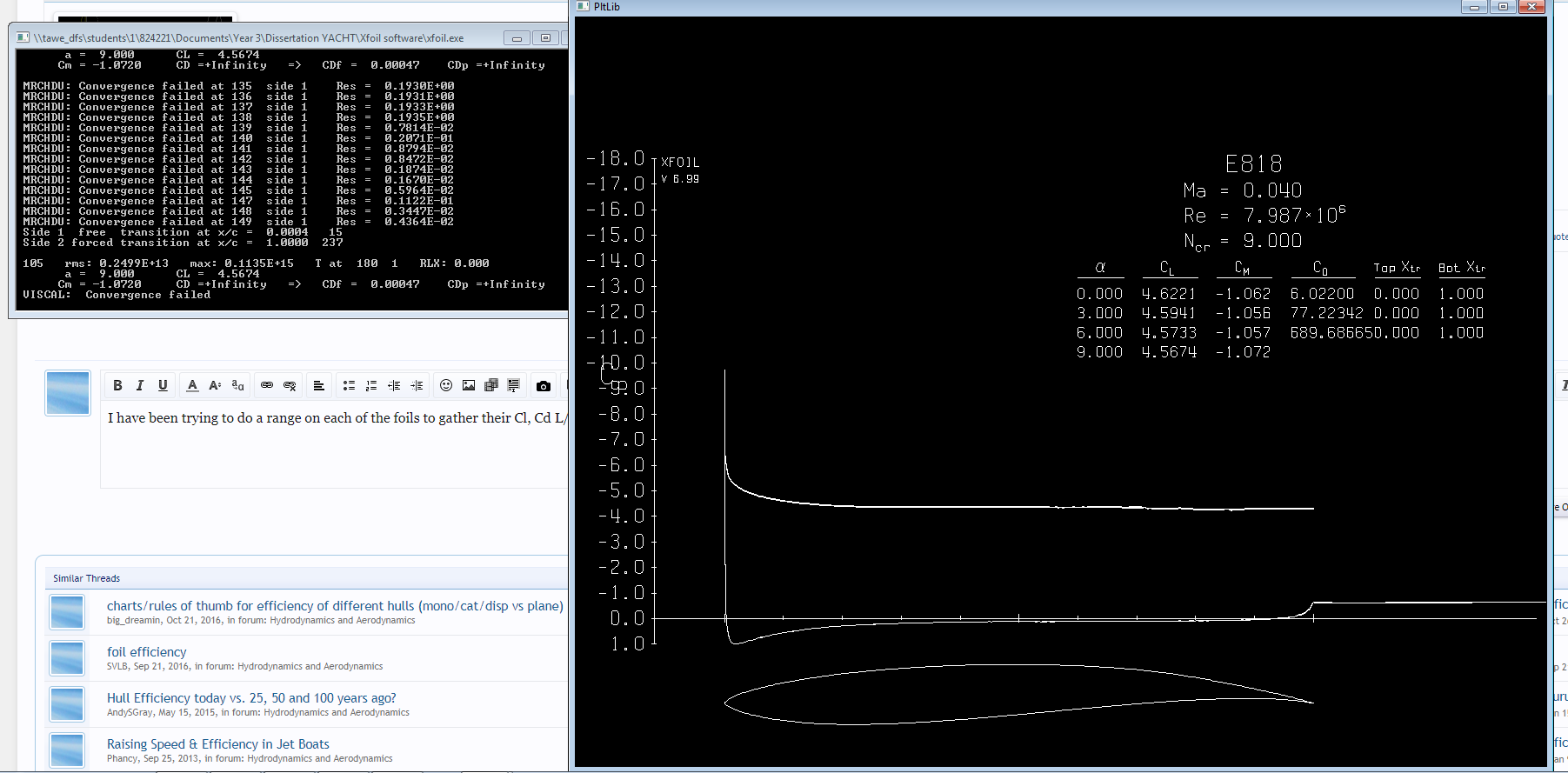Toggle italic text formatting

140,385
